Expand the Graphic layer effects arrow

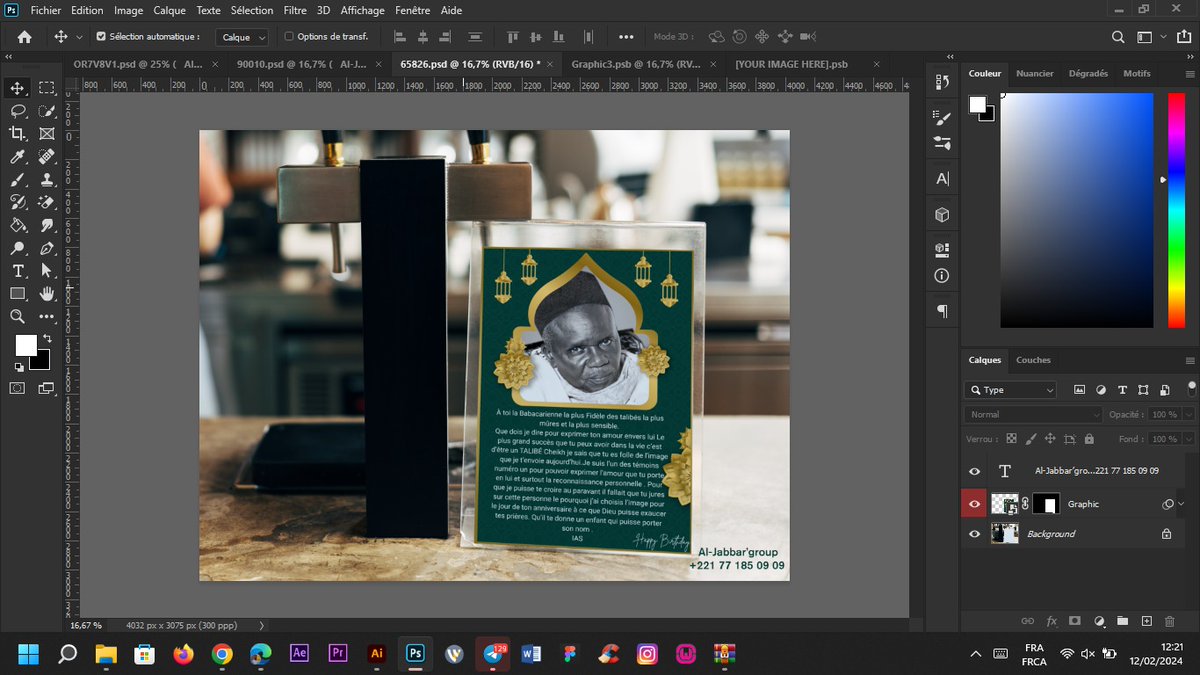coord(1181,505)
